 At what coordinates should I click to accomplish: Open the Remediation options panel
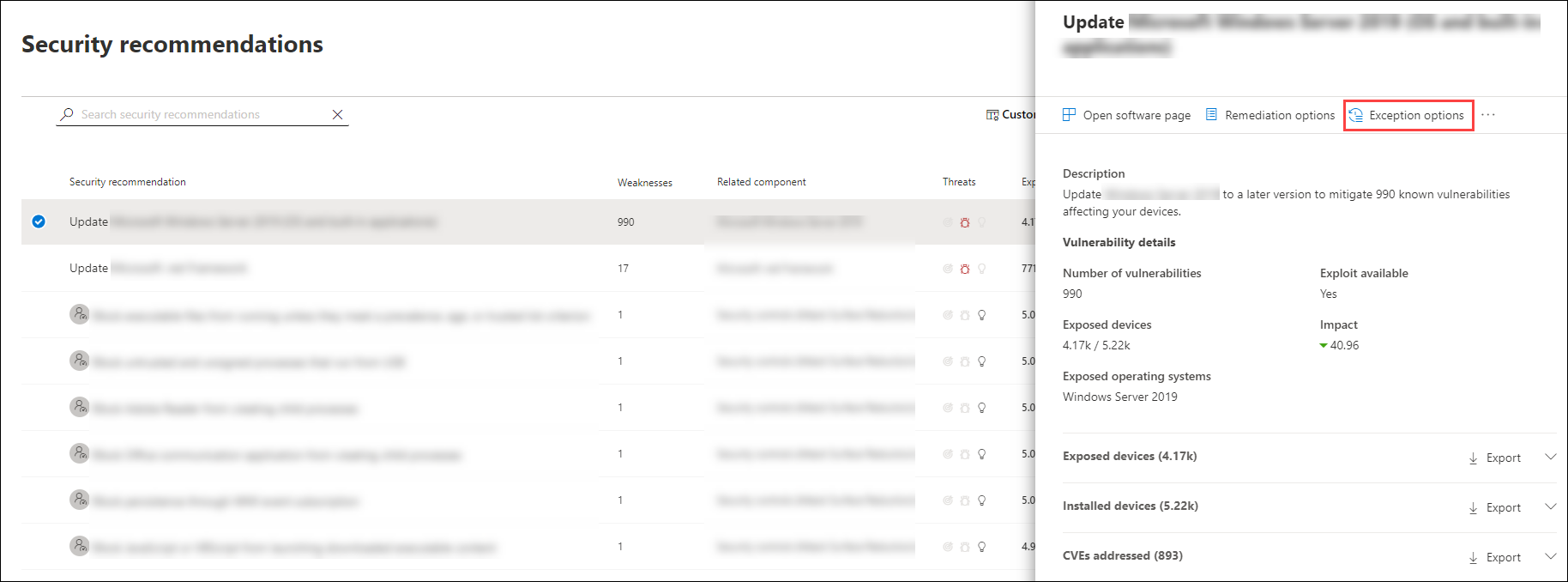(x=1270, y=115)
